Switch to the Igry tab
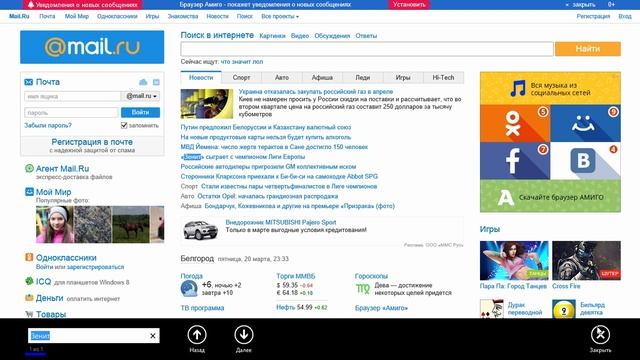The height and width of the screenshot is (360, 640). pyautogui.click(x=403, y=77)
